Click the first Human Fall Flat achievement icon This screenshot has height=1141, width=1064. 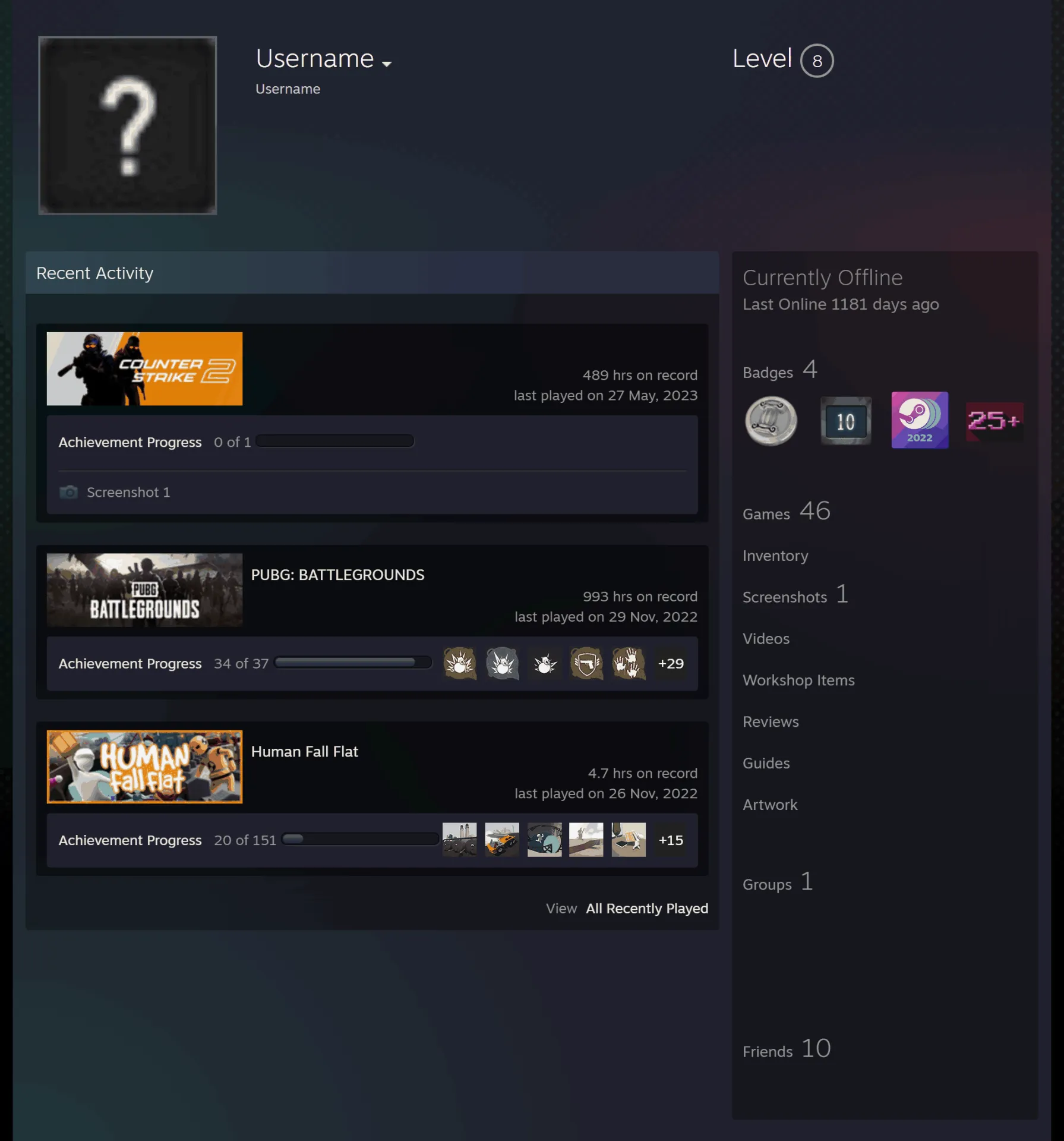tap(460, 840)
